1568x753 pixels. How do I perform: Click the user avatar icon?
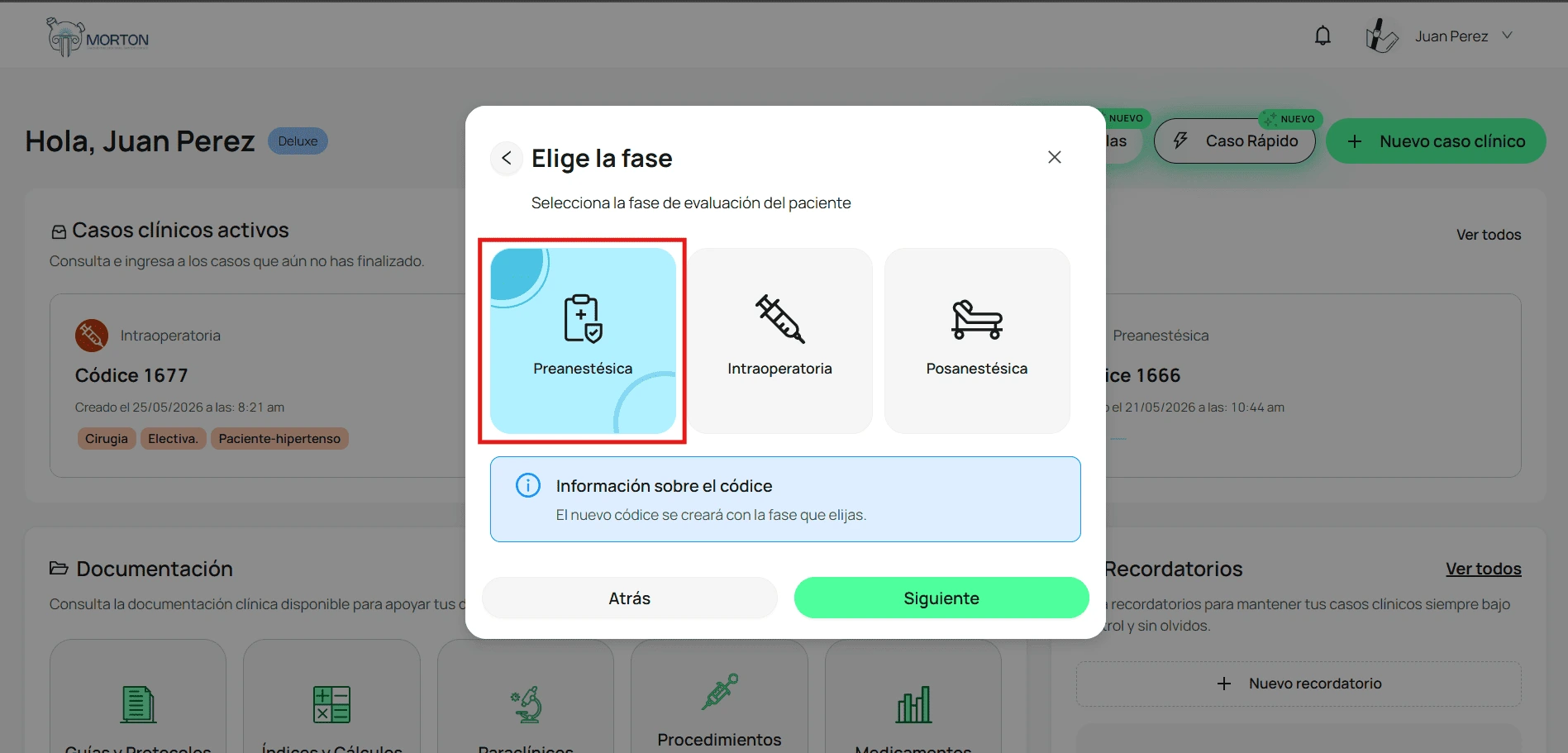pos(1382,36)
